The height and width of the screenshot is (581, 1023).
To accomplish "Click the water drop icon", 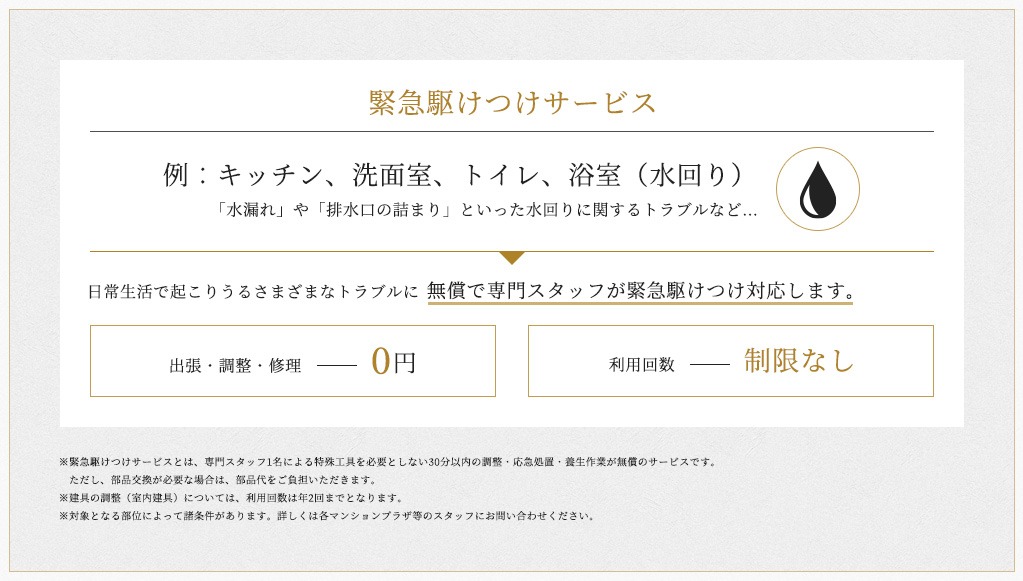I will pos(817,190).
